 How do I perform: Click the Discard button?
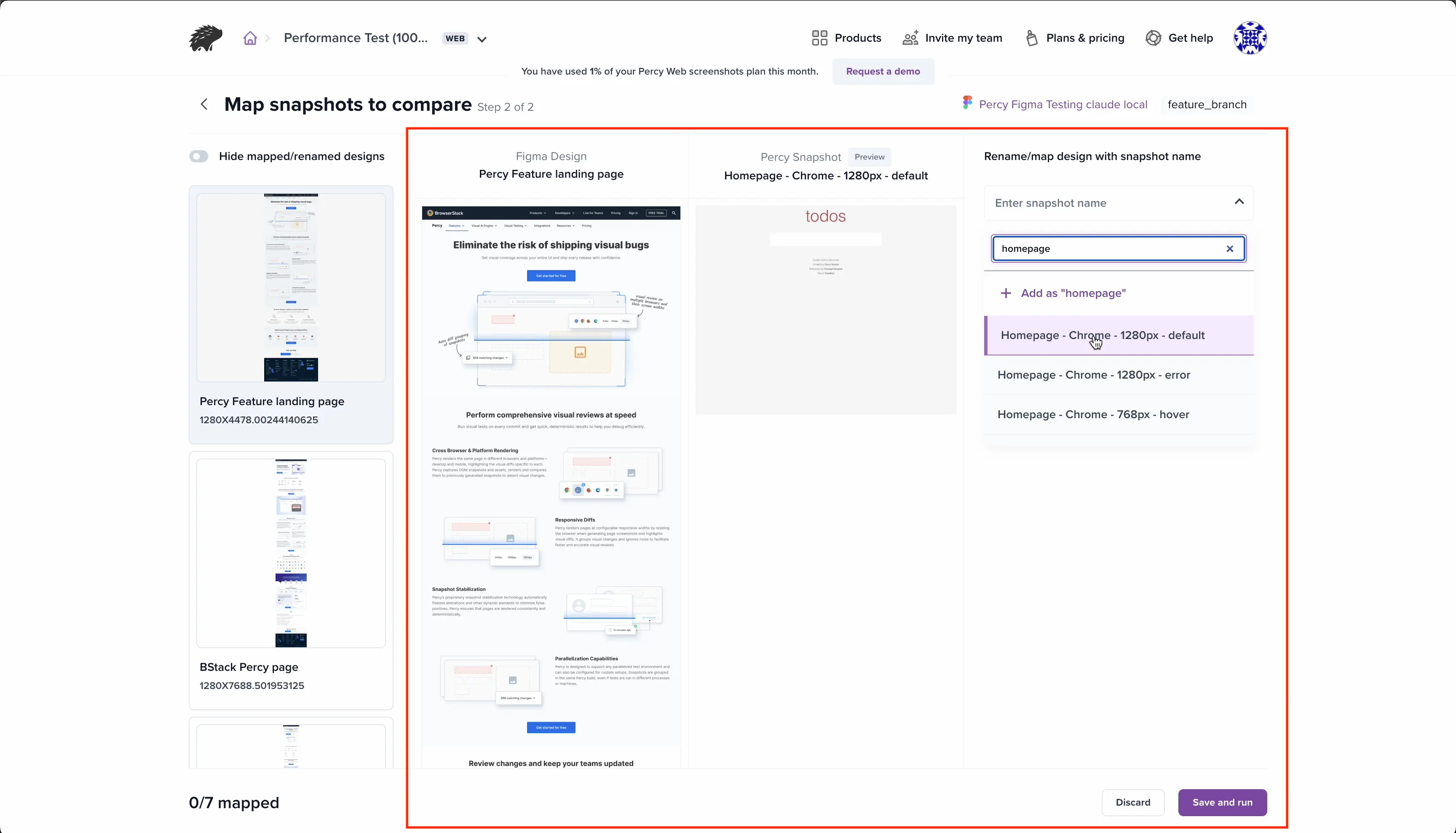(1132, 802)
